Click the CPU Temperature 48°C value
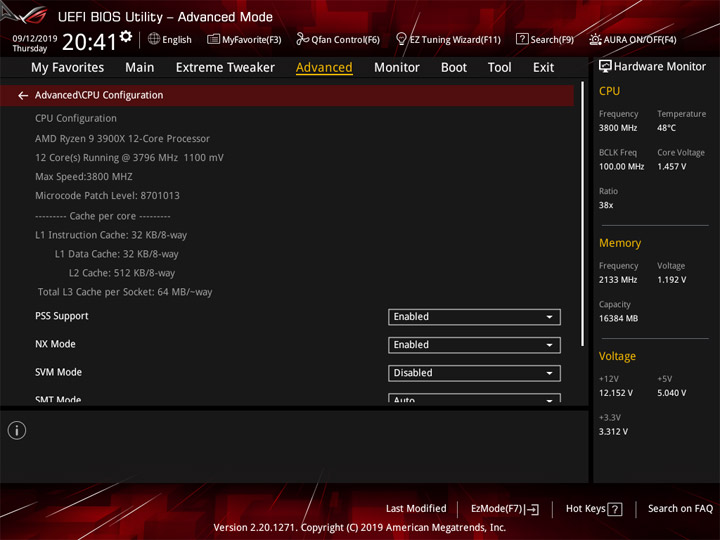 point(666,128)
